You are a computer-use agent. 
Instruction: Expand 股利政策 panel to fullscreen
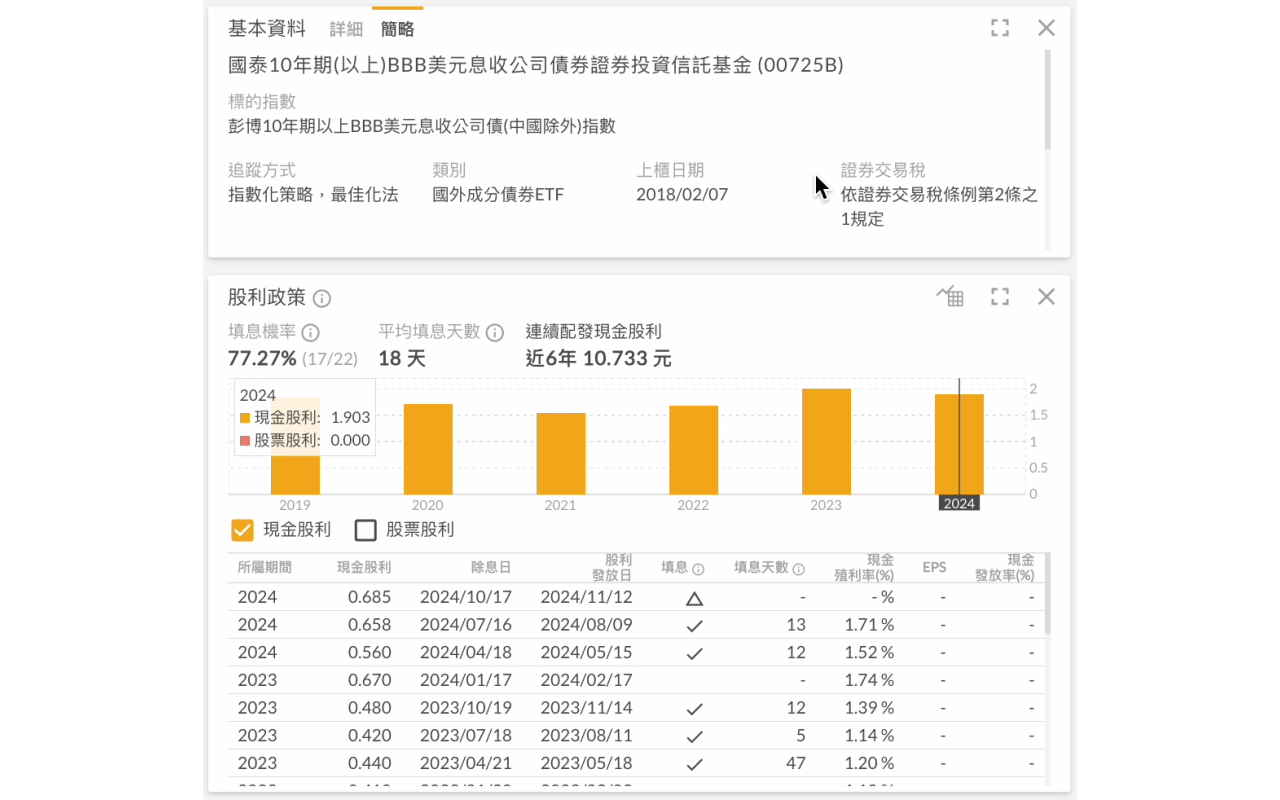click(999, 296)
